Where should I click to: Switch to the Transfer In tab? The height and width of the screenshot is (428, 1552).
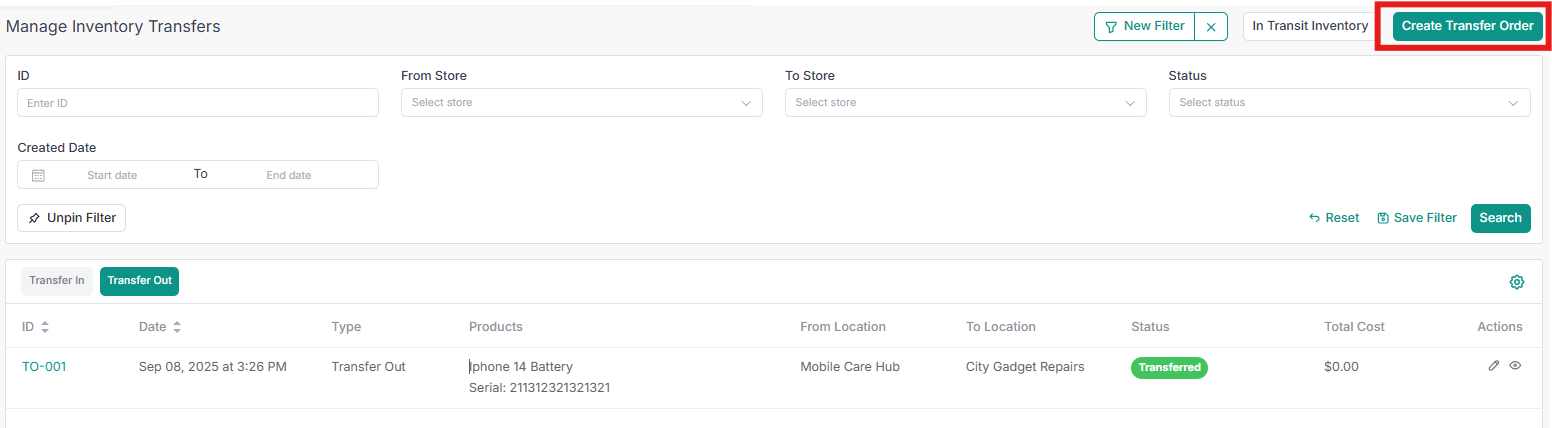(x=57, y=281)
